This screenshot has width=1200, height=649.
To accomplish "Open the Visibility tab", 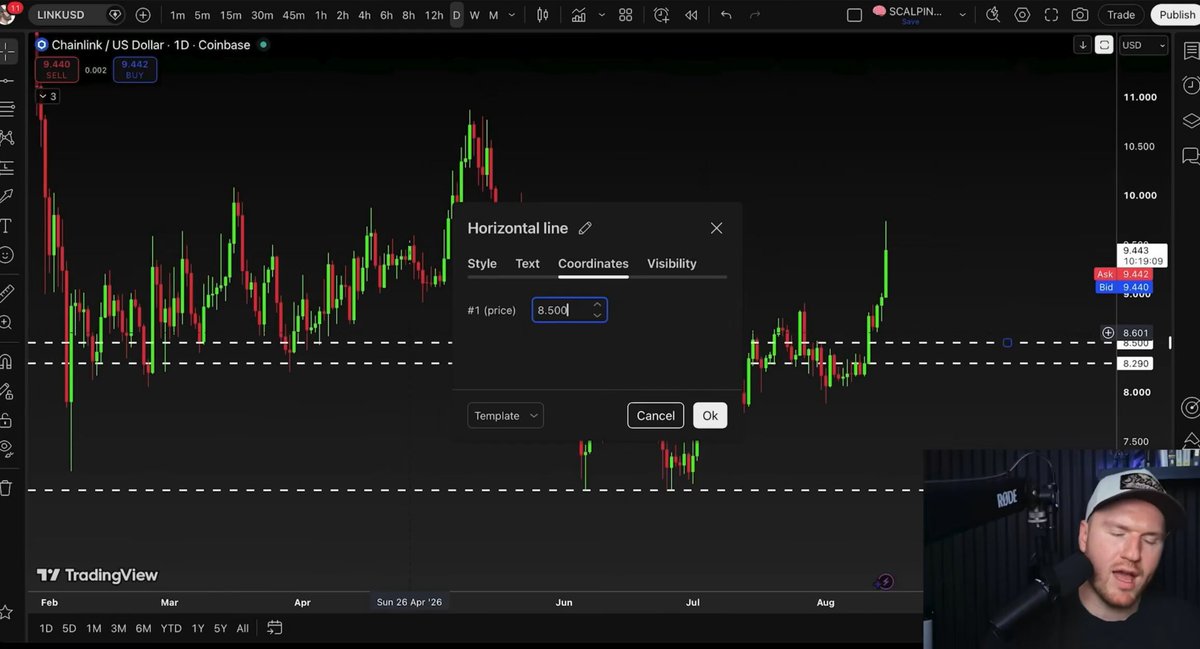I will [672, 264].
